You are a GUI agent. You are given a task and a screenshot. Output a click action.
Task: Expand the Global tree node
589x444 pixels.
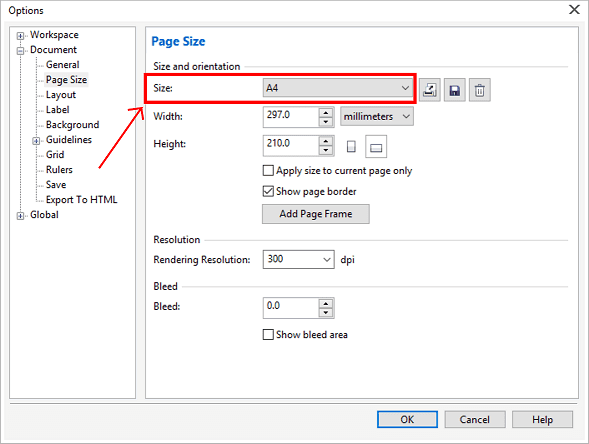click(x=20, y=216)
